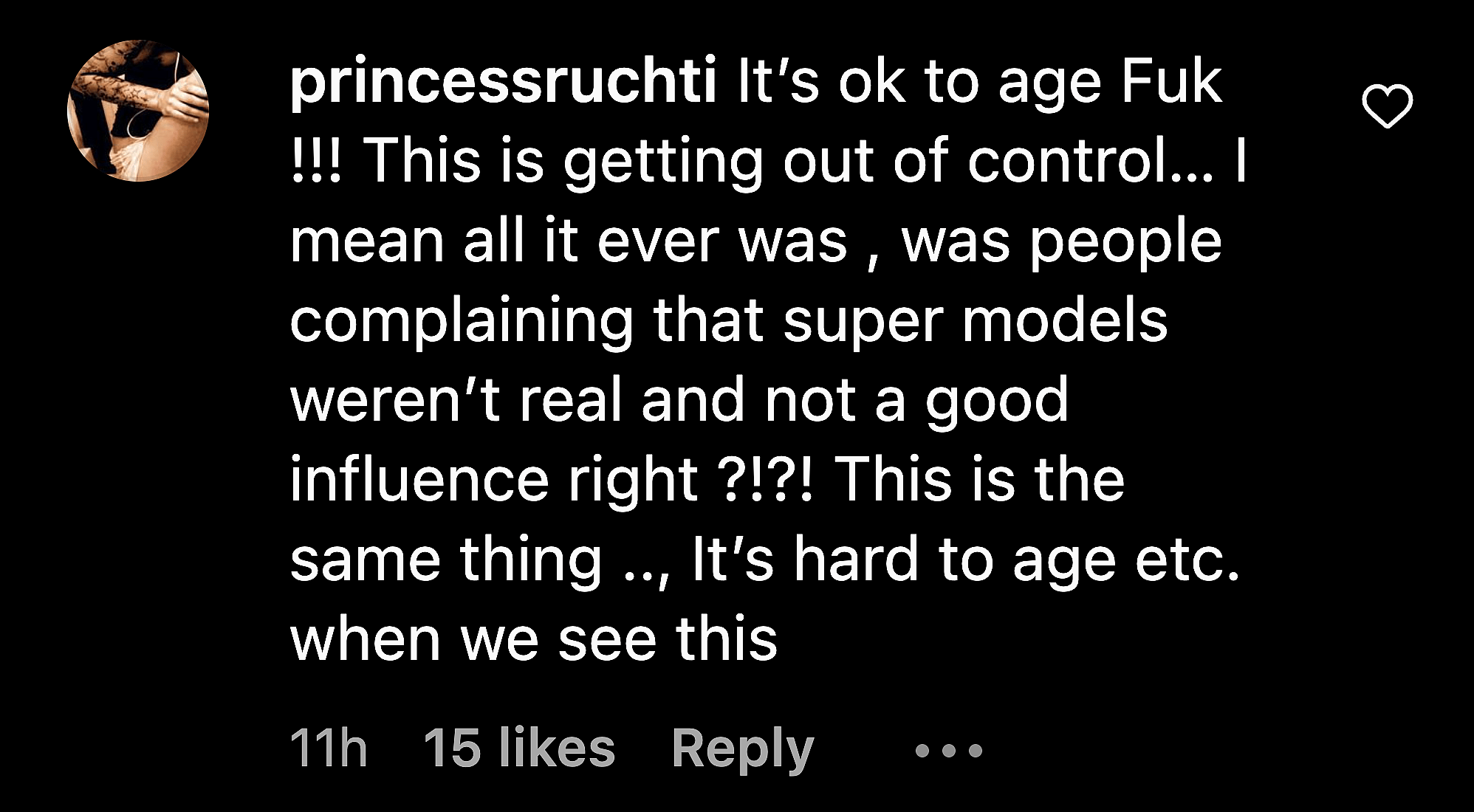Toggle the heart to like this comment
This screenshot has width=1474, height=812.
tap(1387, 107)
